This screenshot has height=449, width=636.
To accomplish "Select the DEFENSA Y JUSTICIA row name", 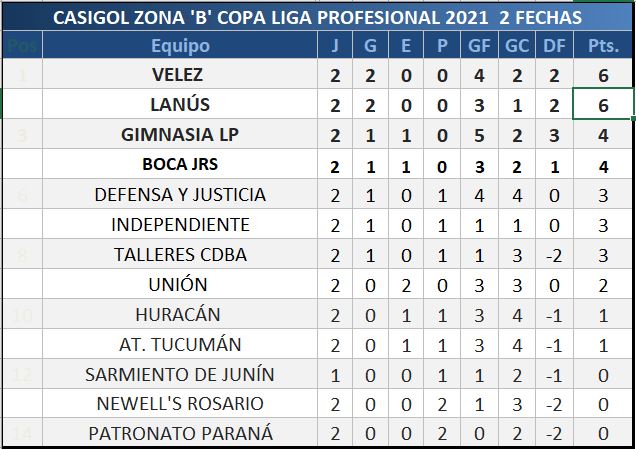I will (x=180, y=194).
